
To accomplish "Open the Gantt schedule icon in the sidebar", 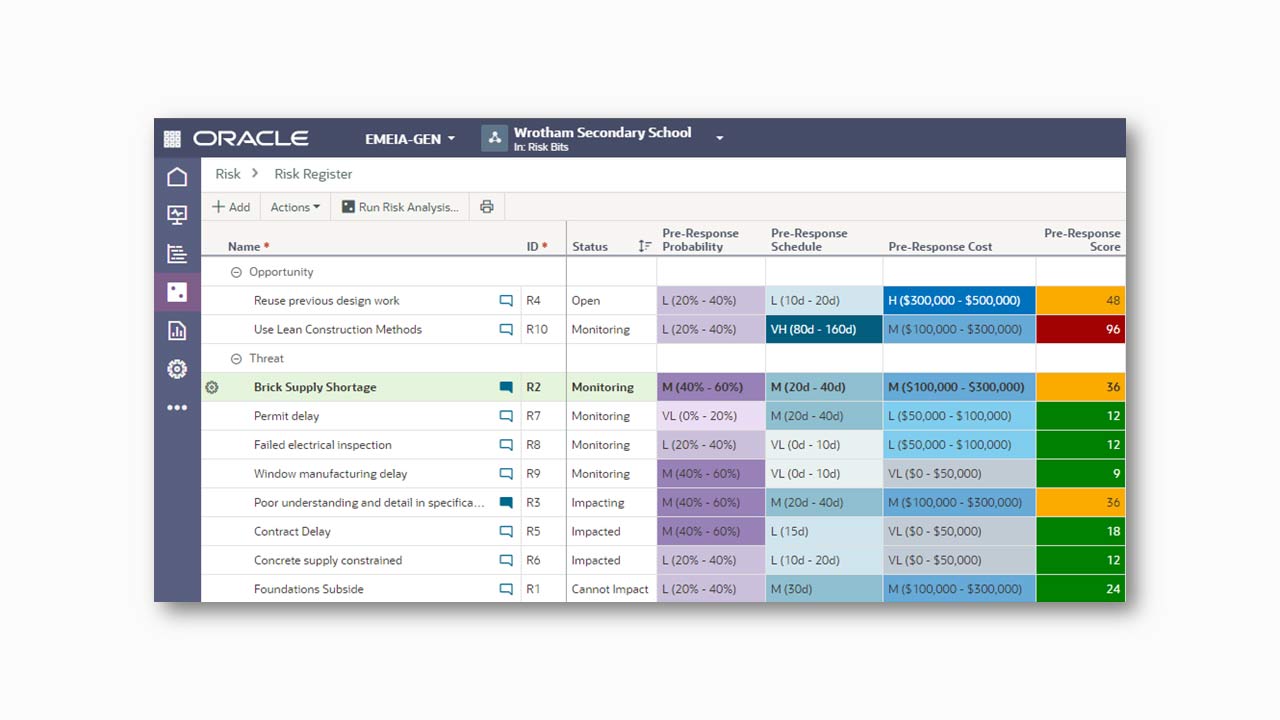I will pos(177,253).
